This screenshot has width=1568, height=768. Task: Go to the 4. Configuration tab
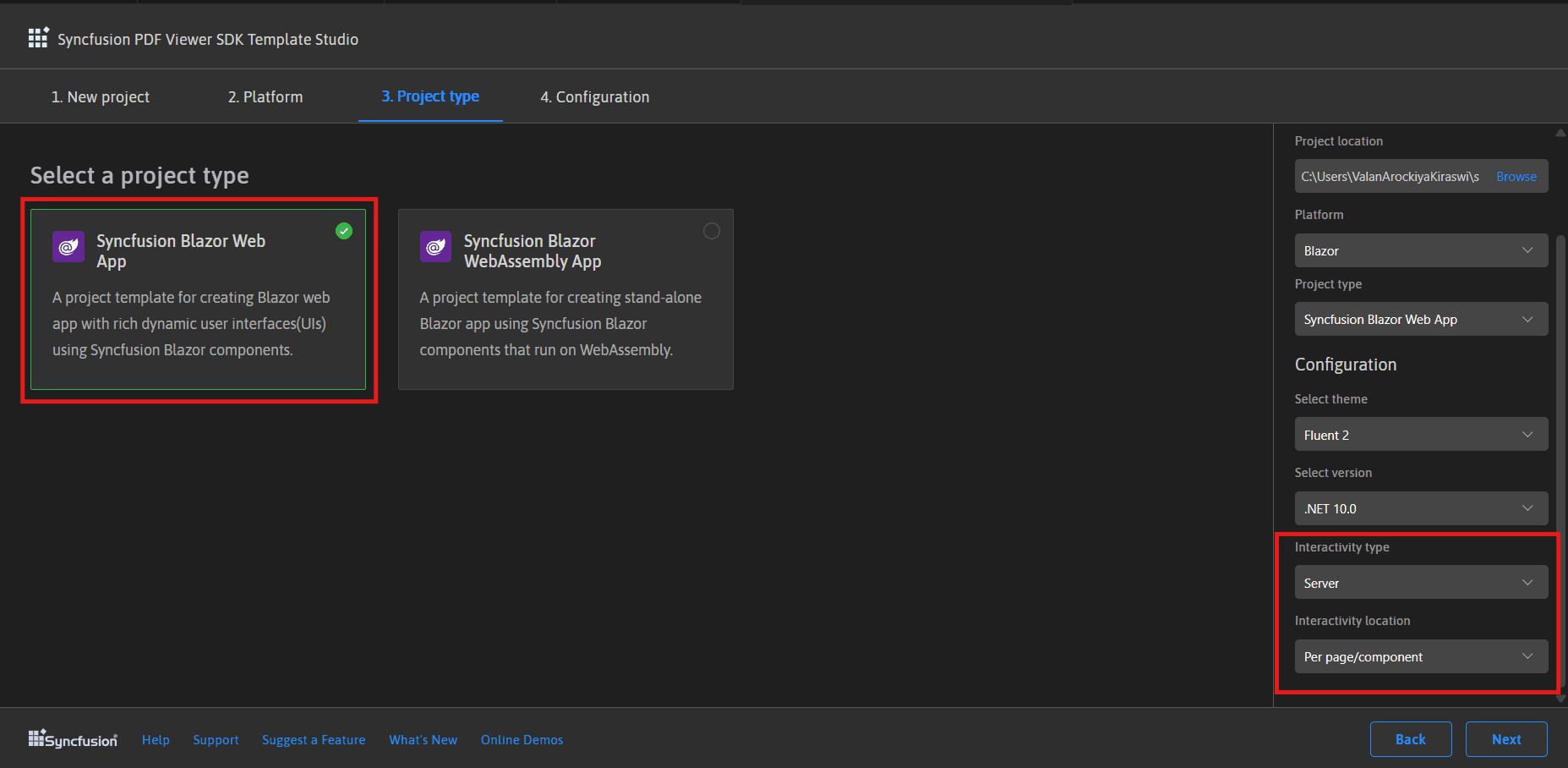point(595,97)
